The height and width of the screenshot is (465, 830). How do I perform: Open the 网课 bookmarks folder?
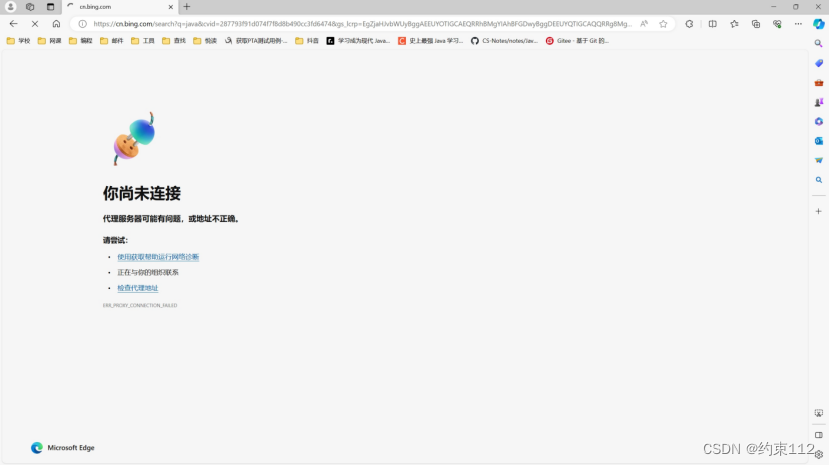pos(50,41)
